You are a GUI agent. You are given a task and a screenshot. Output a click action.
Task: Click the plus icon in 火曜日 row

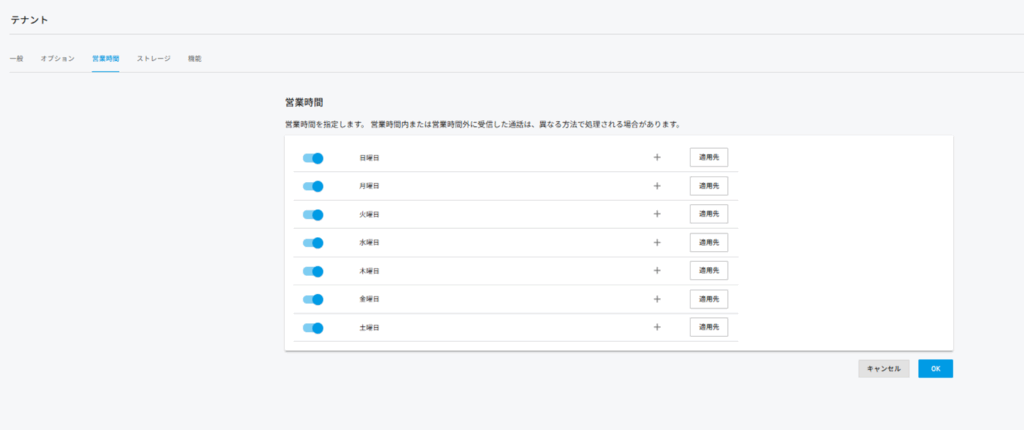[x=657, y=214]
